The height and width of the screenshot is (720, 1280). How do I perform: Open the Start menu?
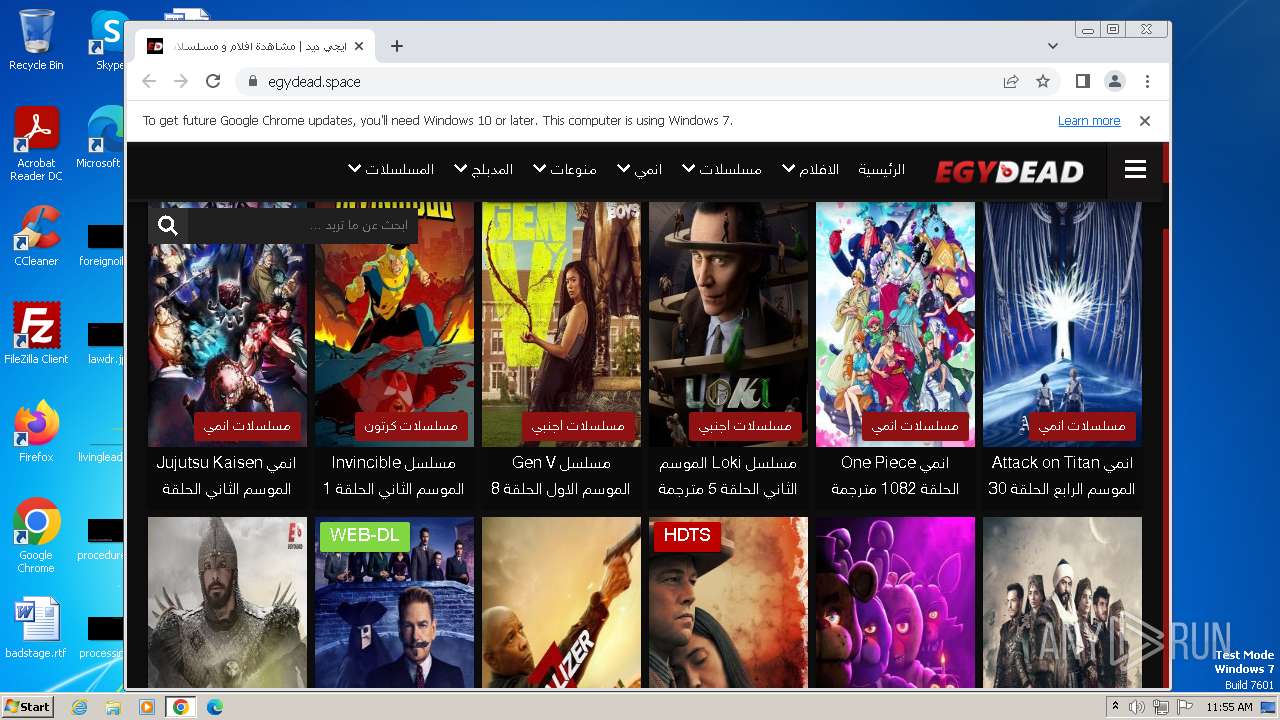(27, 706)
